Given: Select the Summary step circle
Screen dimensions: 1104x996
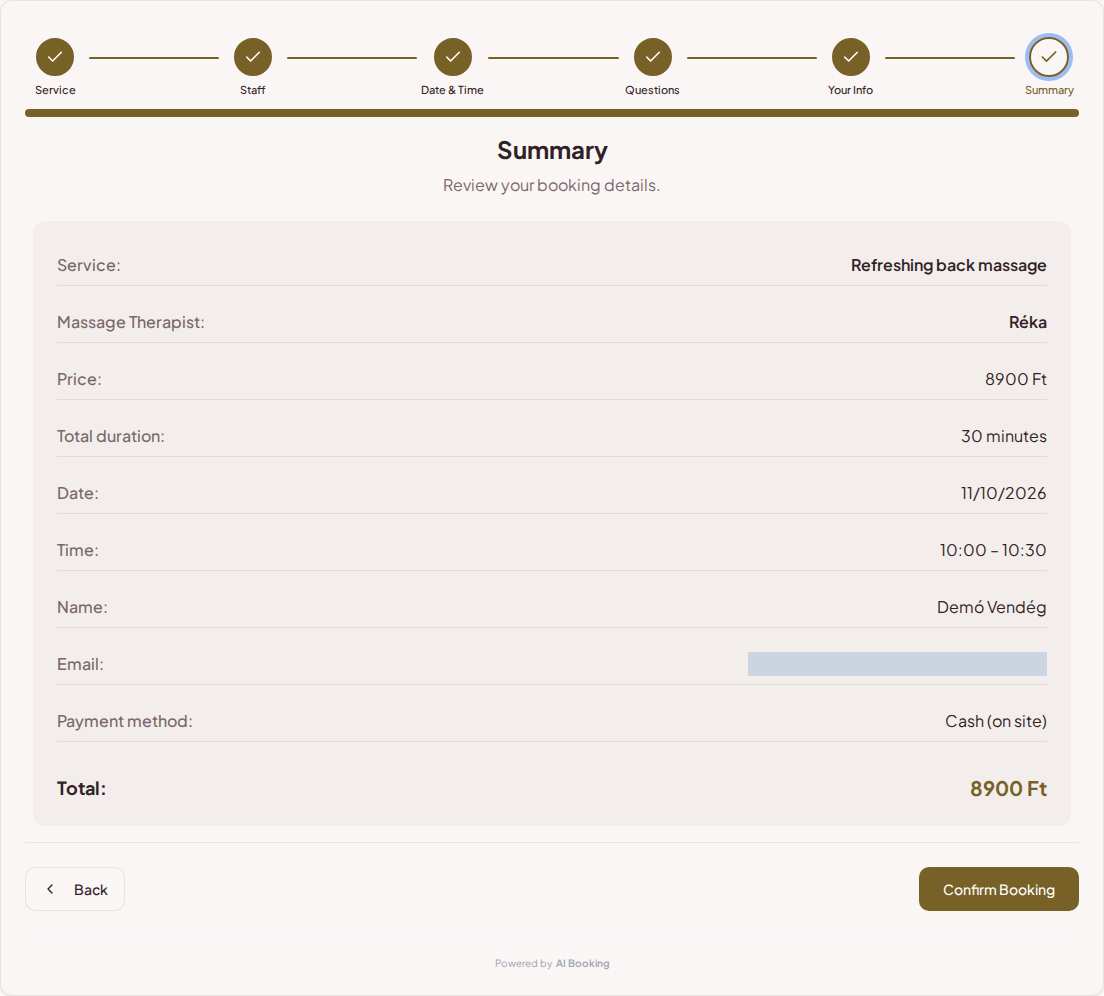Looking at the screenshot, I should 1048,57.
